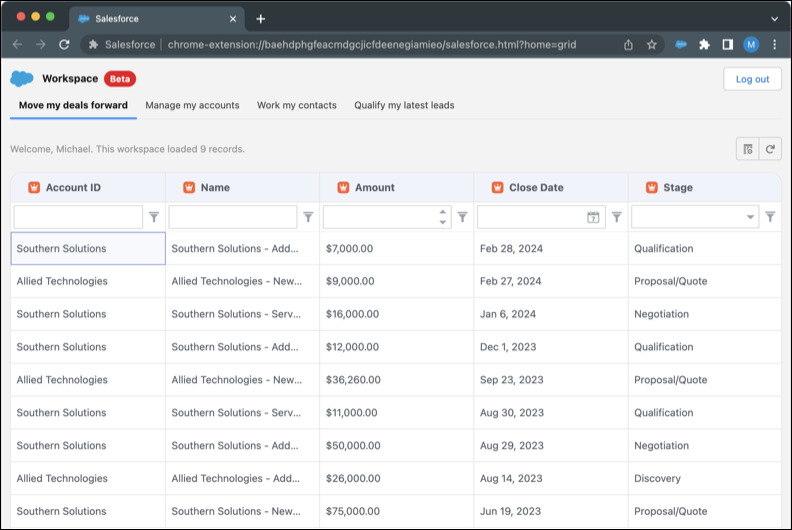
Task: Select Aug 14, 2023 close date cell
Action: (551, 478)
